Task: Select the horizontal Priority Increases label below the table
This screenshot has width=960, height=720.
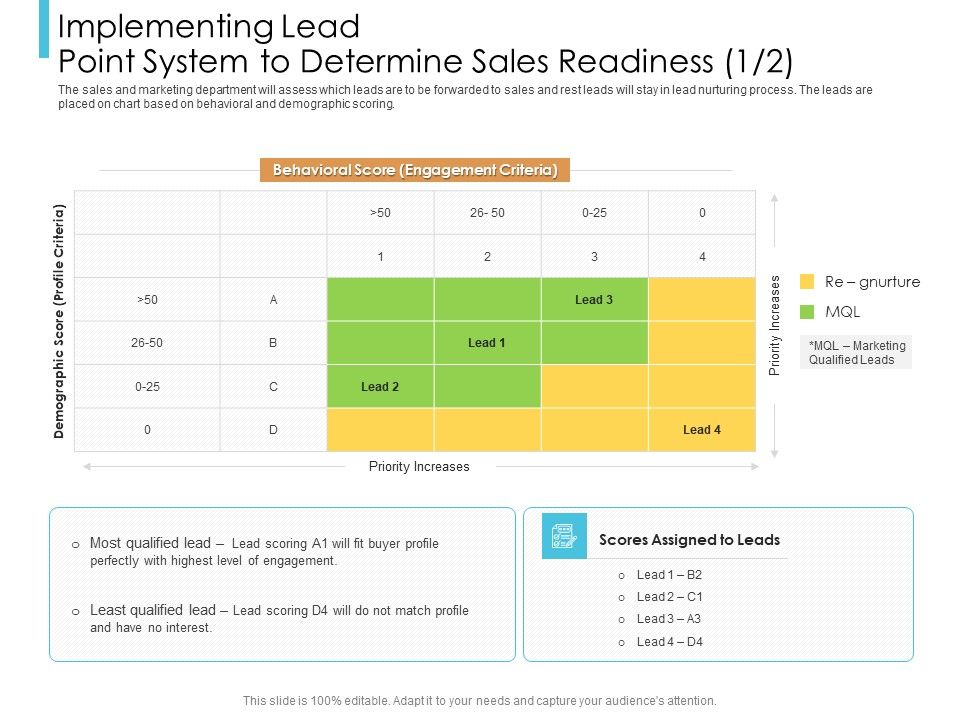Action: click(x=419, y=467)
